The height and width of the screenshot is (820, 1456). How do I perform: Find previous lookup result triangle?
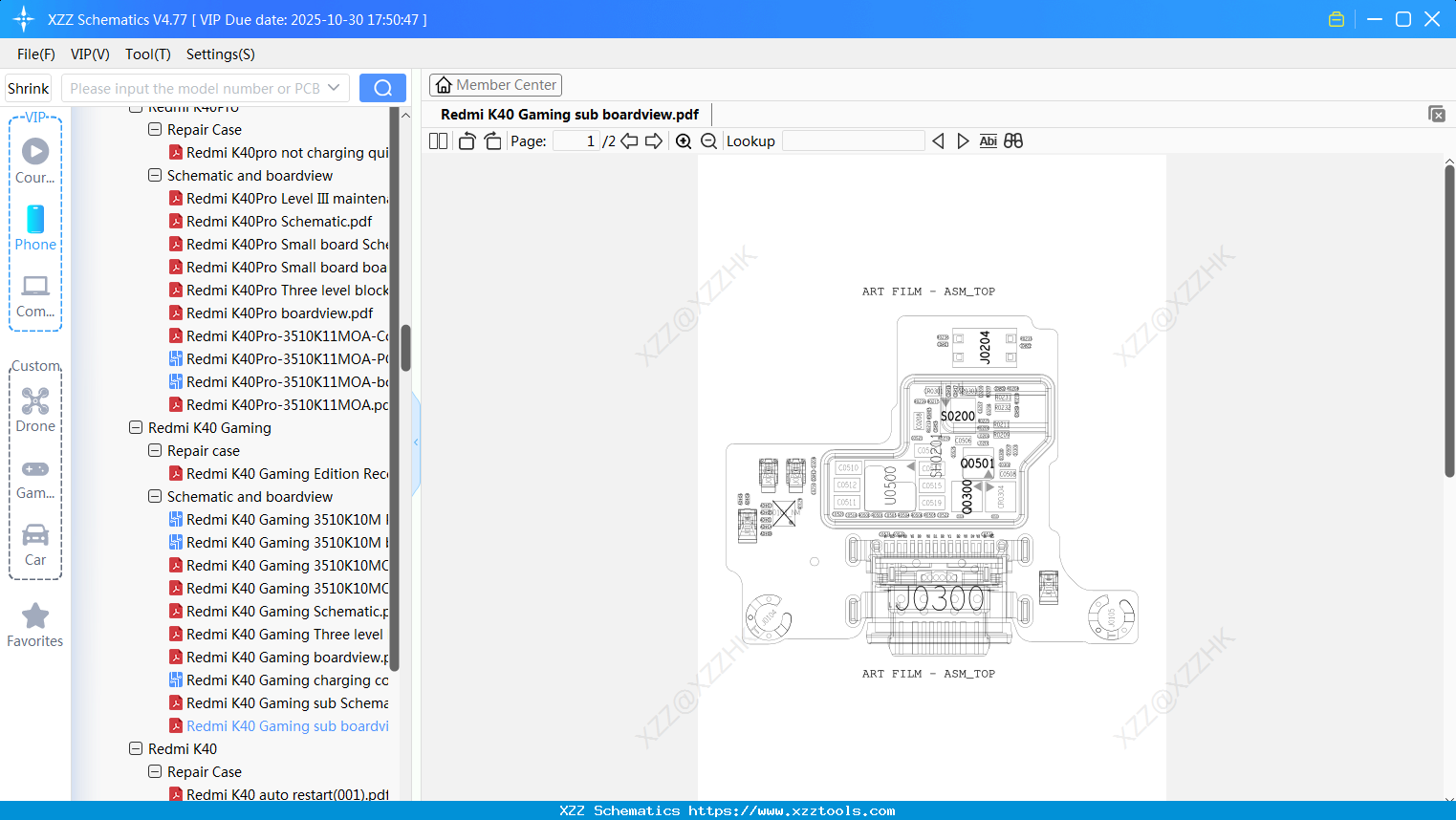pyautogui.click(x=938, y=141)
